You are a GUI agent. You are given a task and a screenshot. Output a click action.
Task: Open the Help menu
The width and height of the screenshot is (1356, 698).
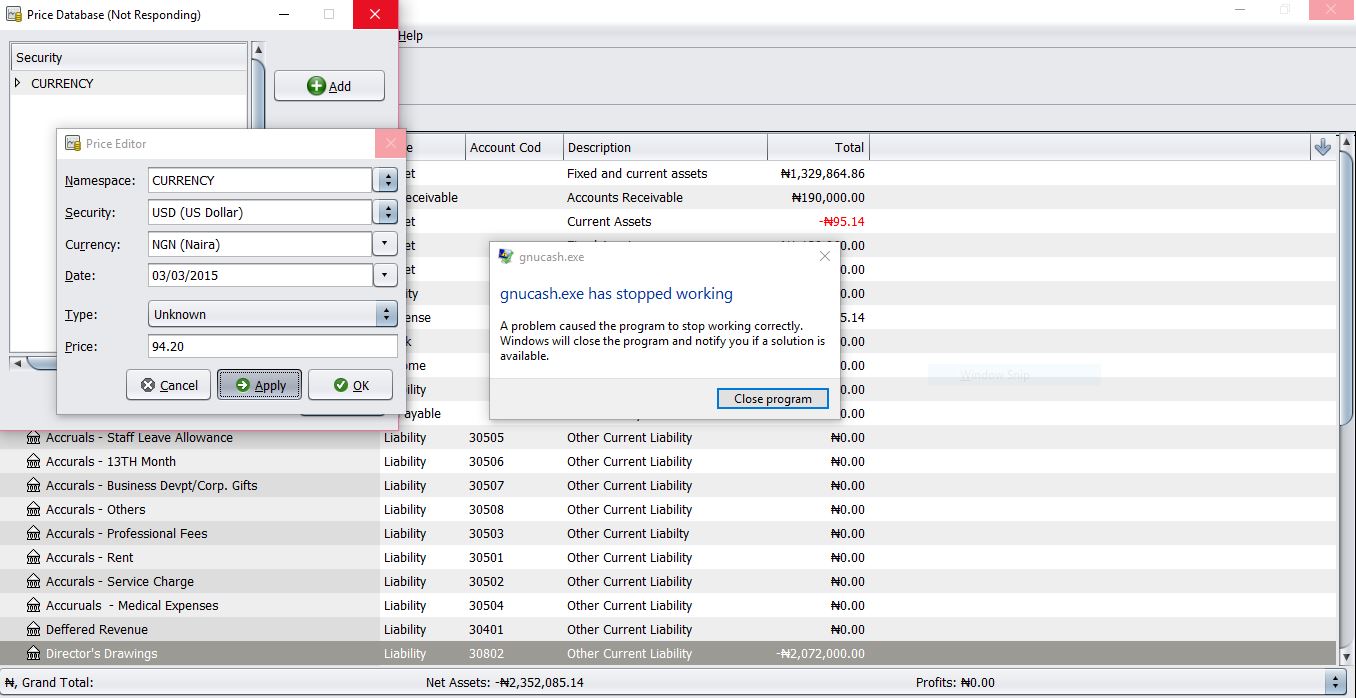[x=410, y=35]
